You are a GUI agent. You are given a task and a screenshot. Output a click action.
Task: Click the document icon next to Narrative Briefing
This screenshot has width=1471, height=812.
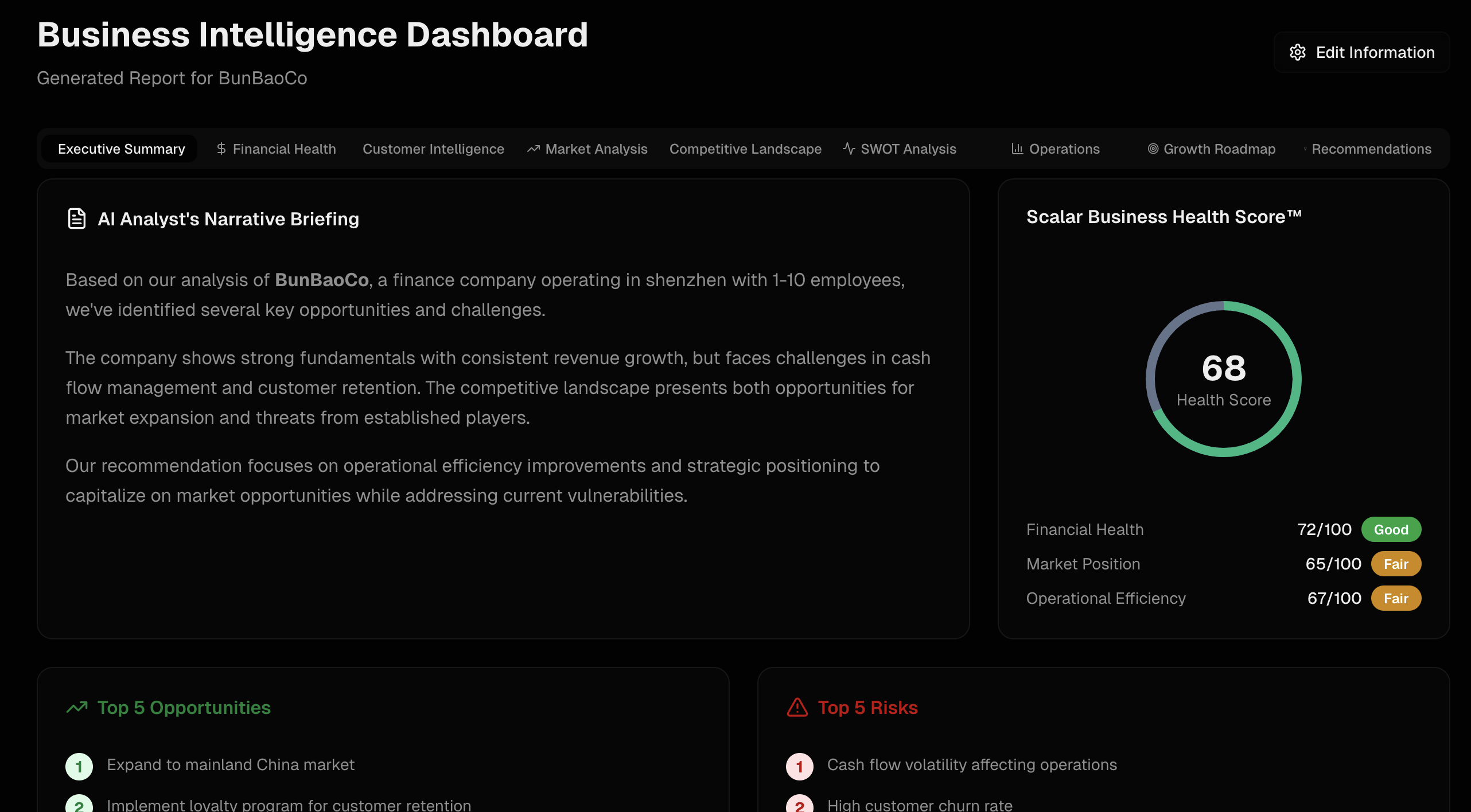tap(76, 218)
